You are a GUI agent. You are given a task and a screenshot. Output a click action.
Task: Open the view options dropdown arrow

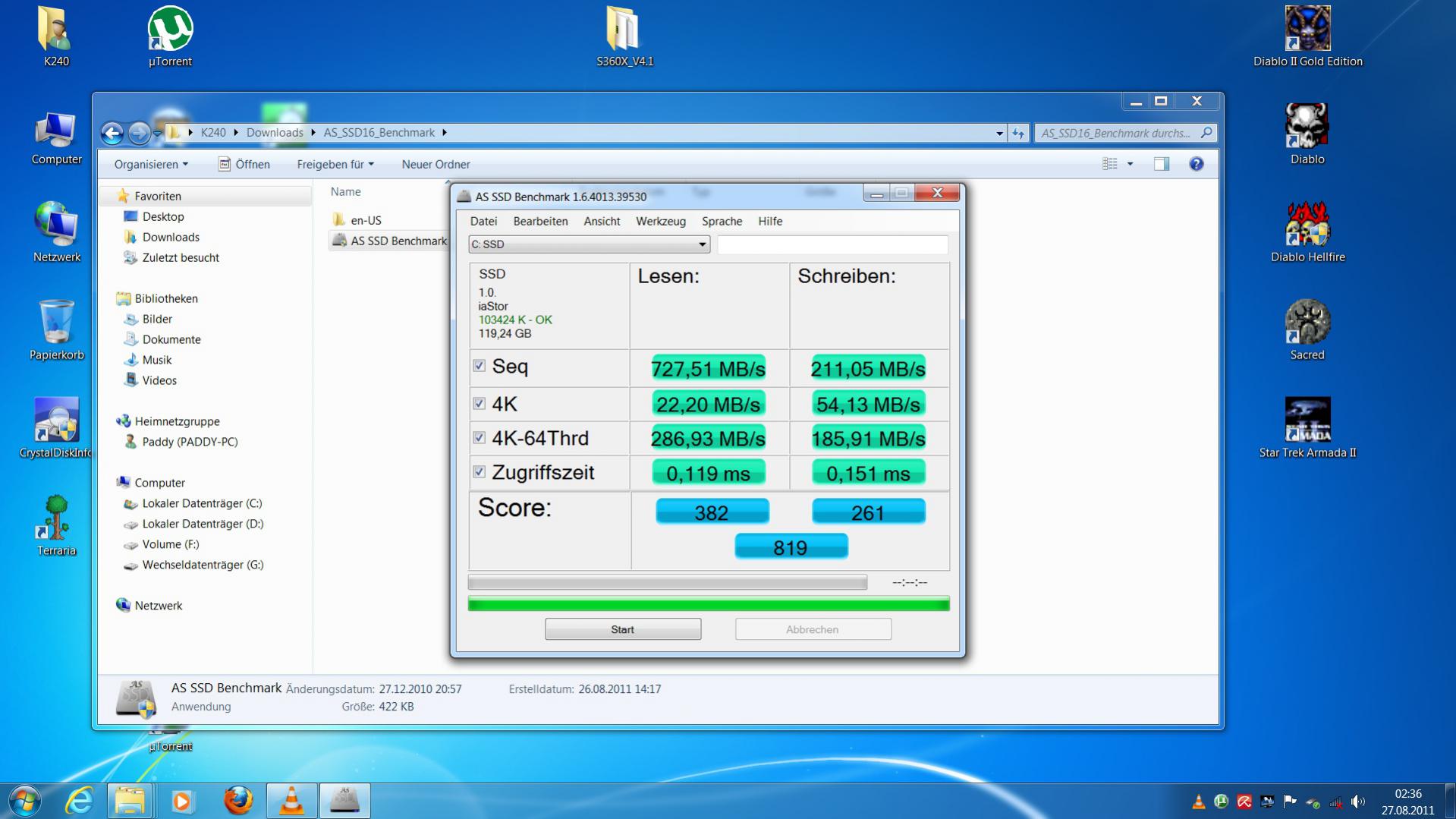point(1130,164)
